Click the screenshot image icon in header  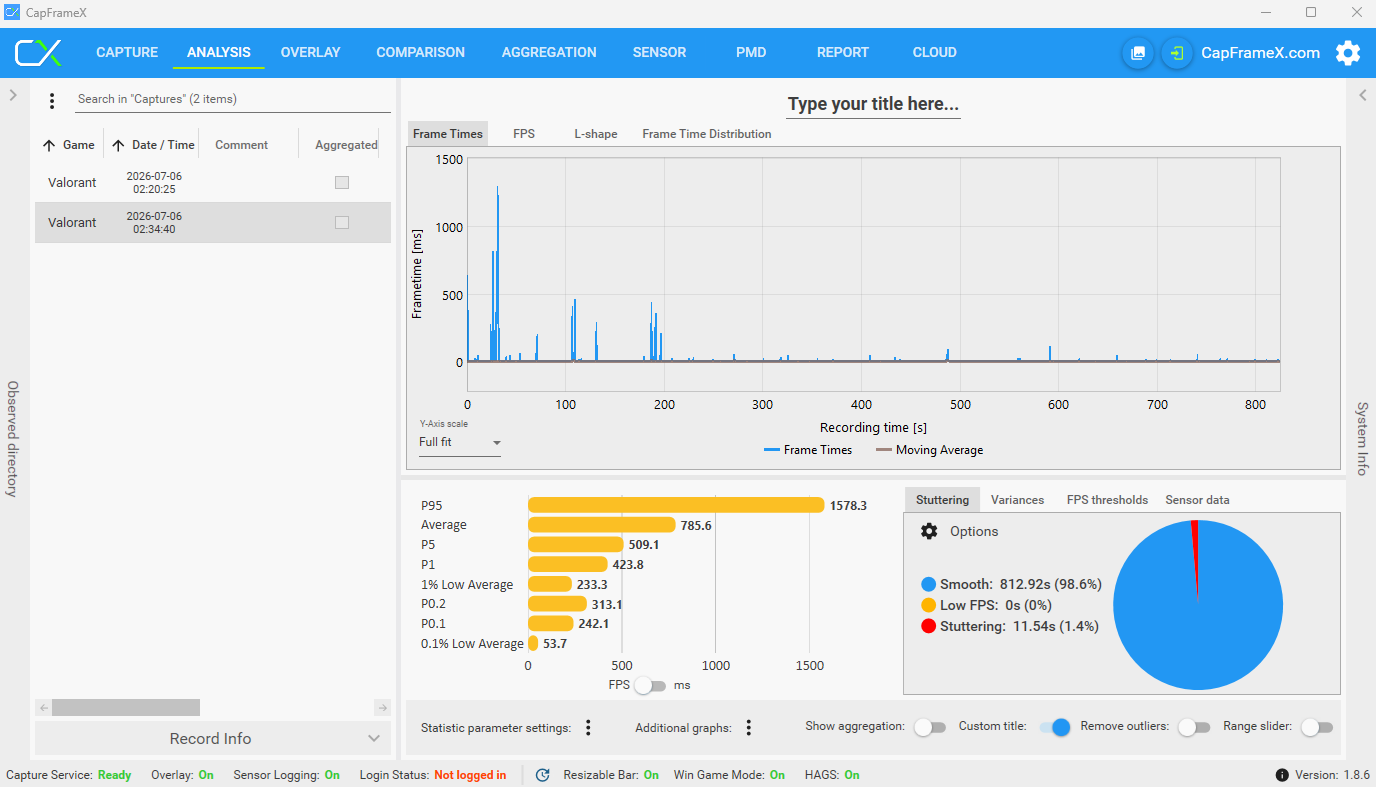1138,53
